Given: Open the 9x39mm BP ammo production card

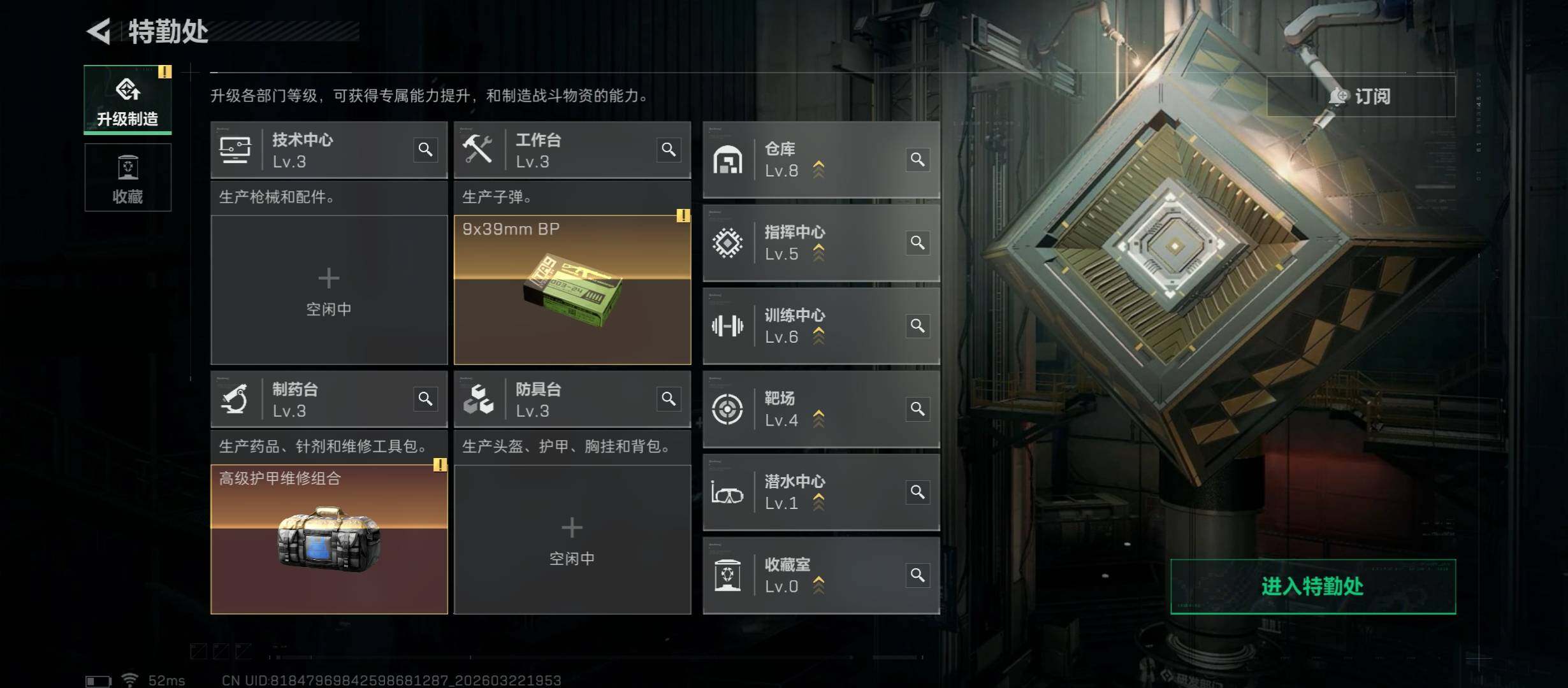Looking at the screenshot, I should pos(572,290).
